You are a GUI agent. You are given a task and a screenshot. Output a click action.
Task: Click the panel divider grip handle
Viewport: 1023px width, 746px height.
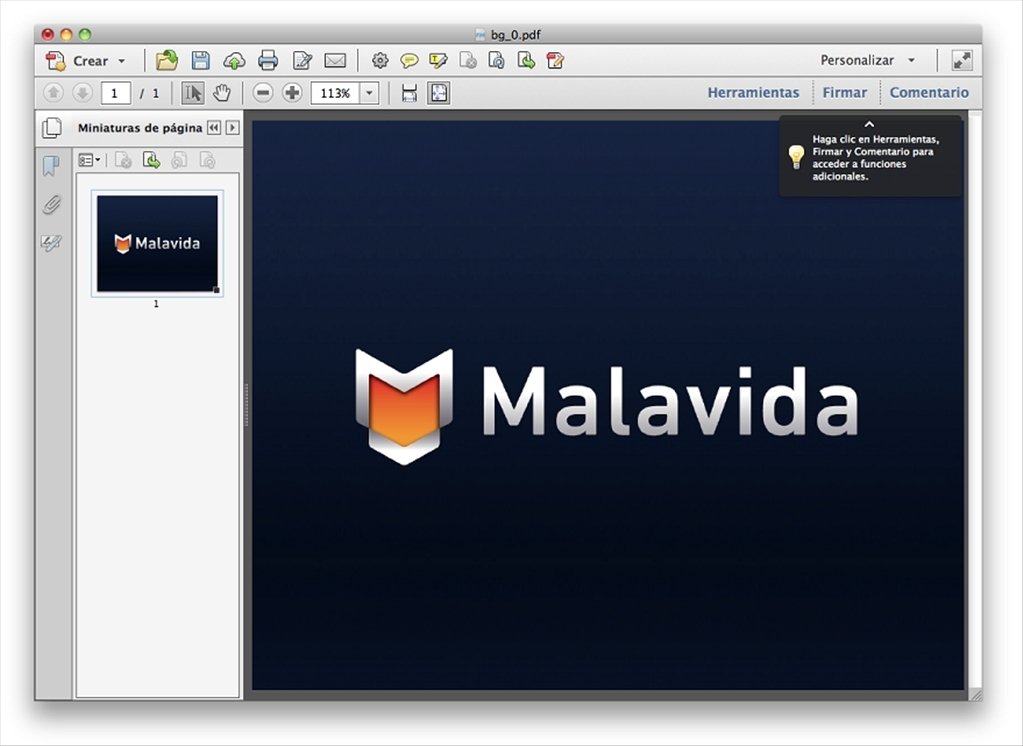pyautogui.click(x=246, y=405)
